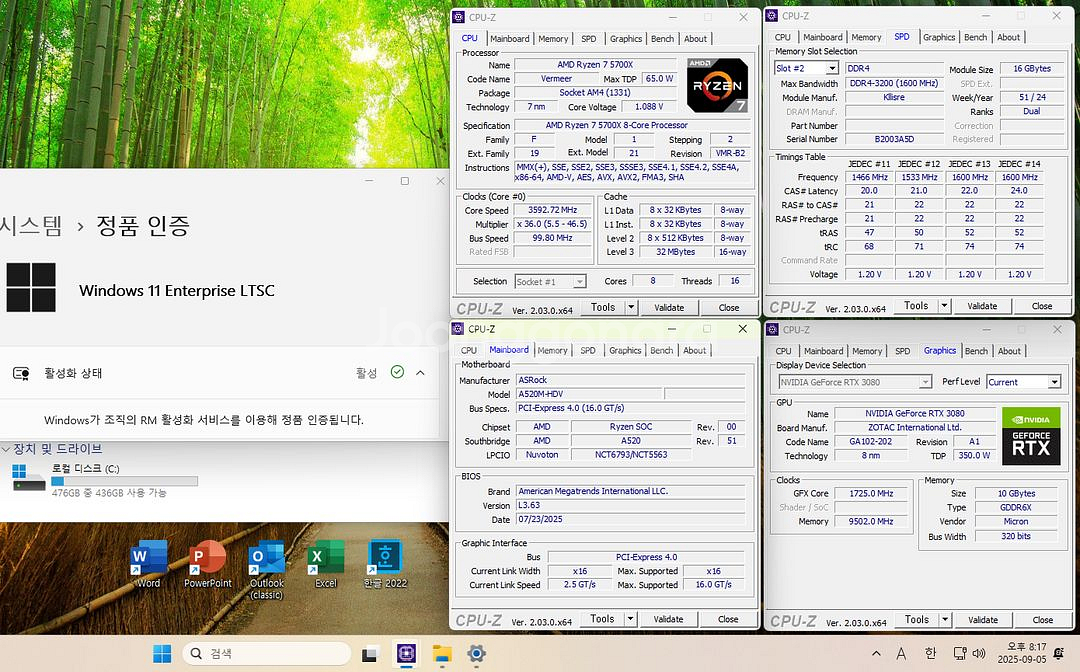Switch to SPD tab in Mainboard window
Image resolution: width=1080 pixels, height=672 pixels.
coord(588,350)
